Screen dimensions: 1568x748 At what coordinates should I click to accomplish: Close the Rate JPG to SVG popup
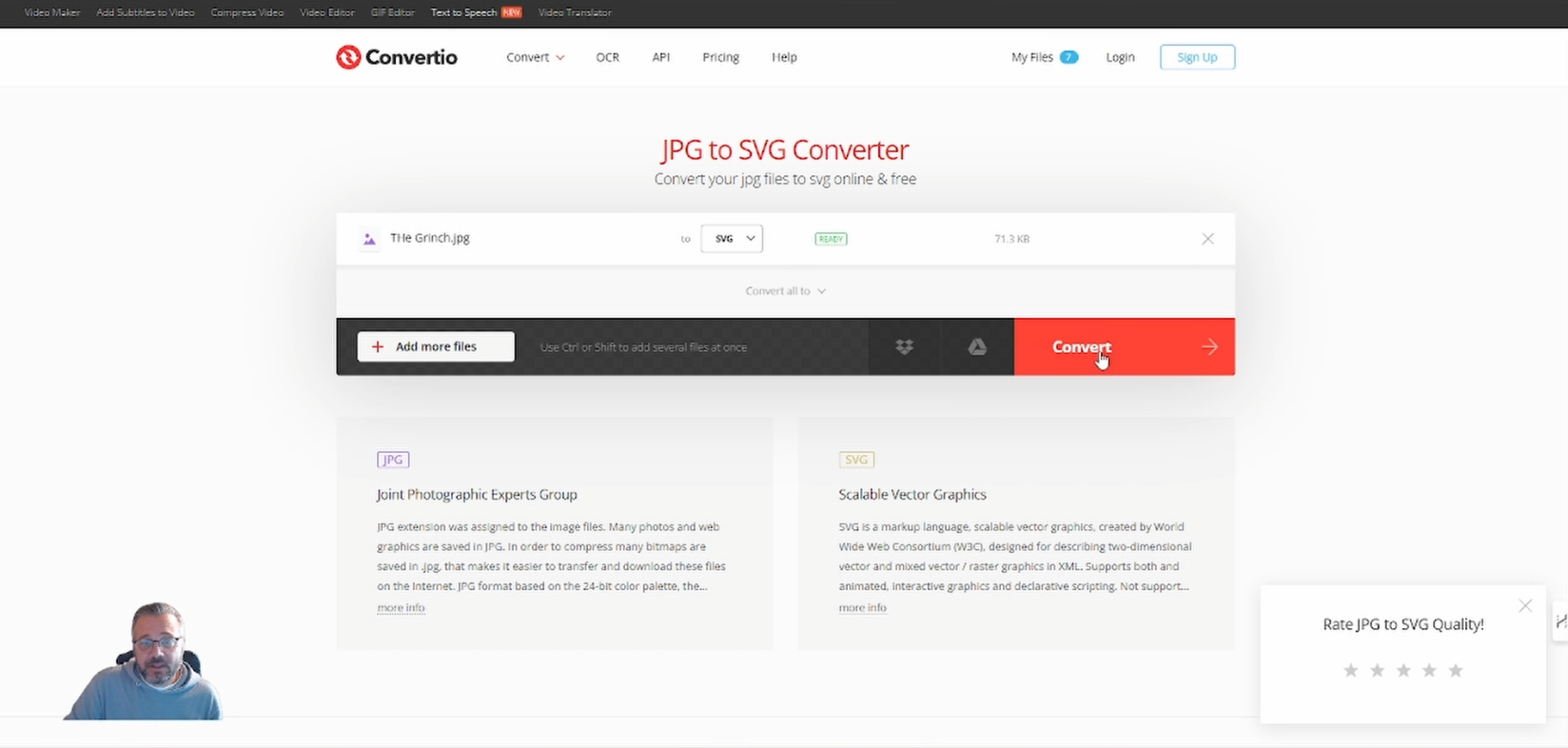pyautogui.click(x=1525, y=606)
